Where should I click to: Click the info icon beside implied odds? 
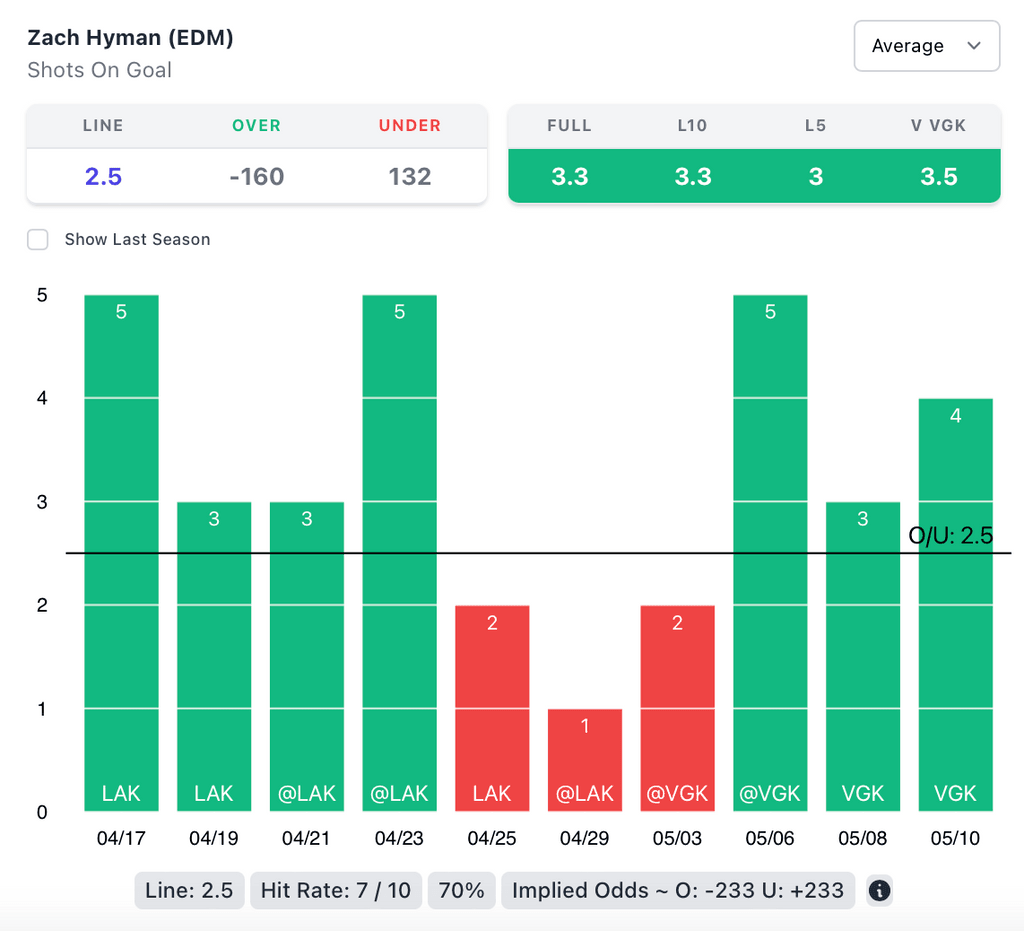[879, 890]
